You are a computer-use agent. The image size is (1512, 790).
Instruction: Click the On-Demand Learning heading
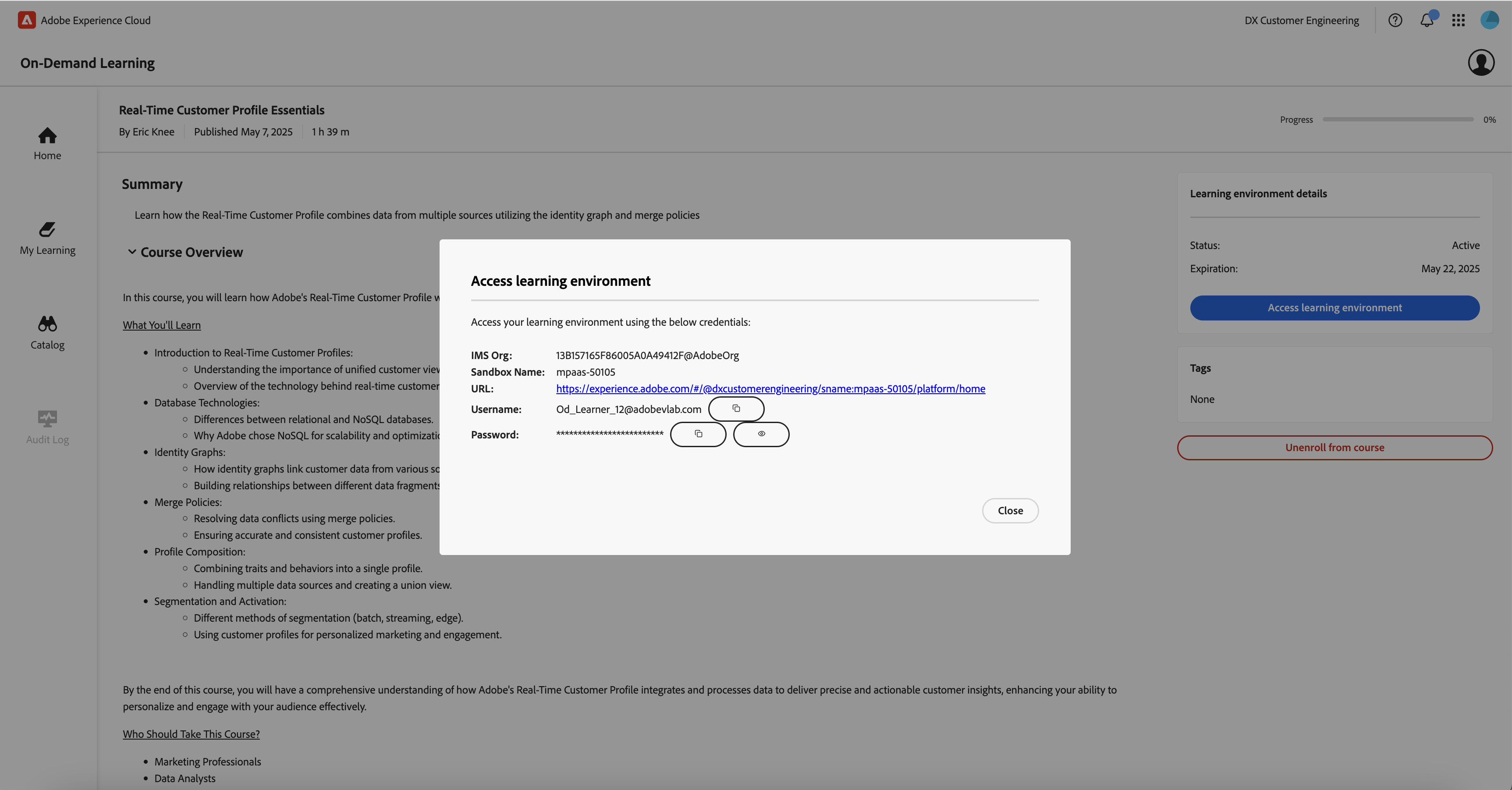point(88,63)
